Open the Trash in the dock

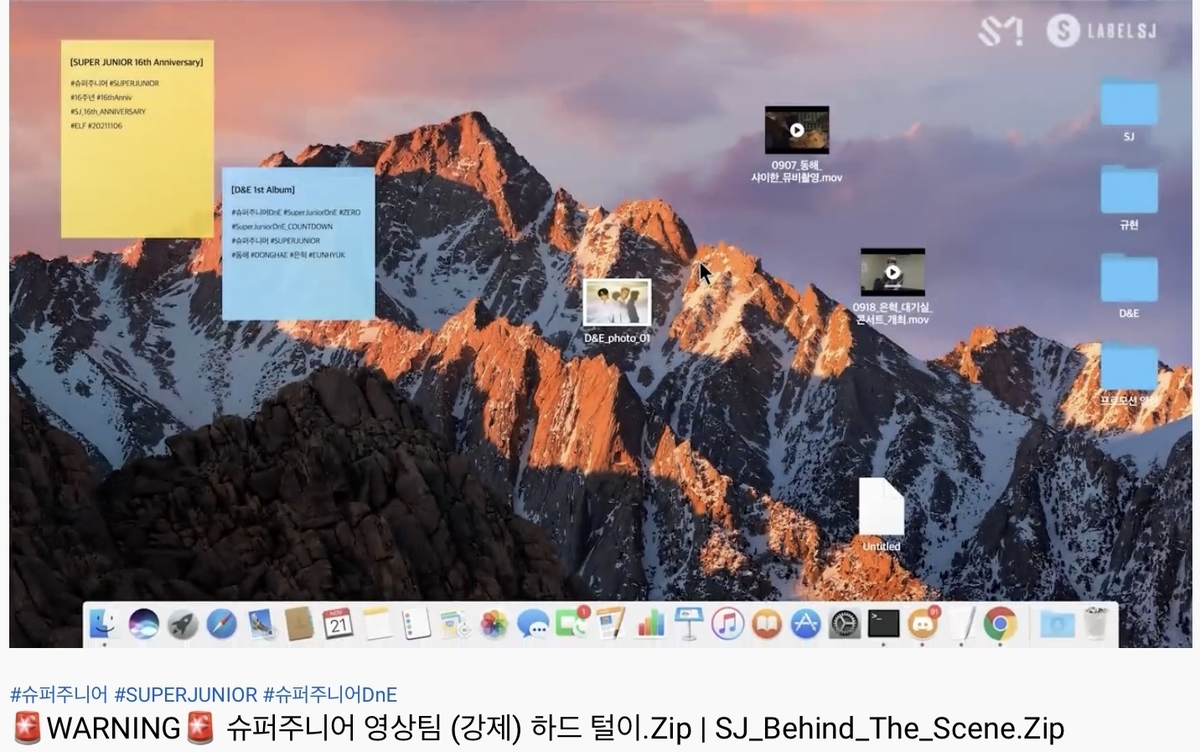1096,624
